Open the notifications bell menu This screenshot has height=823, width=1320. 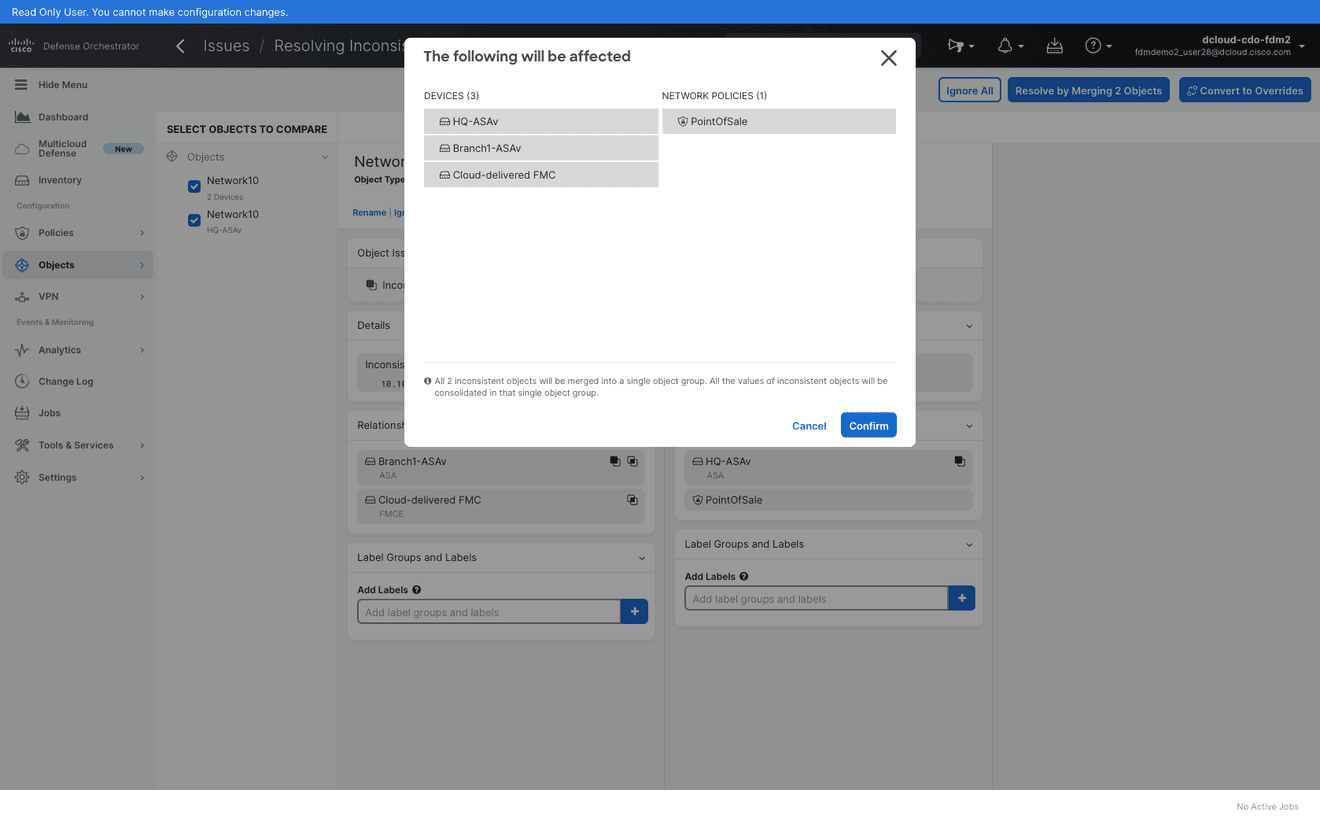(1010, 46)
